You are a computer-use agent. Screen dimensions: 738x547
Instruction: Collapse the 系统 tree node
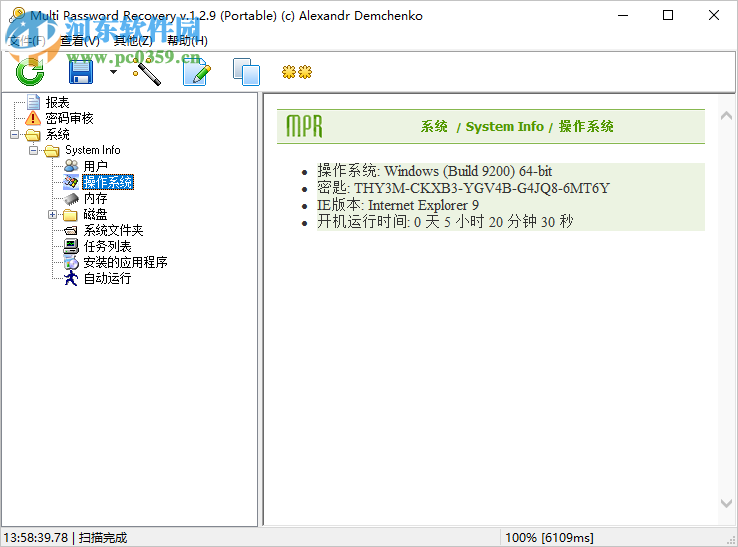point(15,135)
